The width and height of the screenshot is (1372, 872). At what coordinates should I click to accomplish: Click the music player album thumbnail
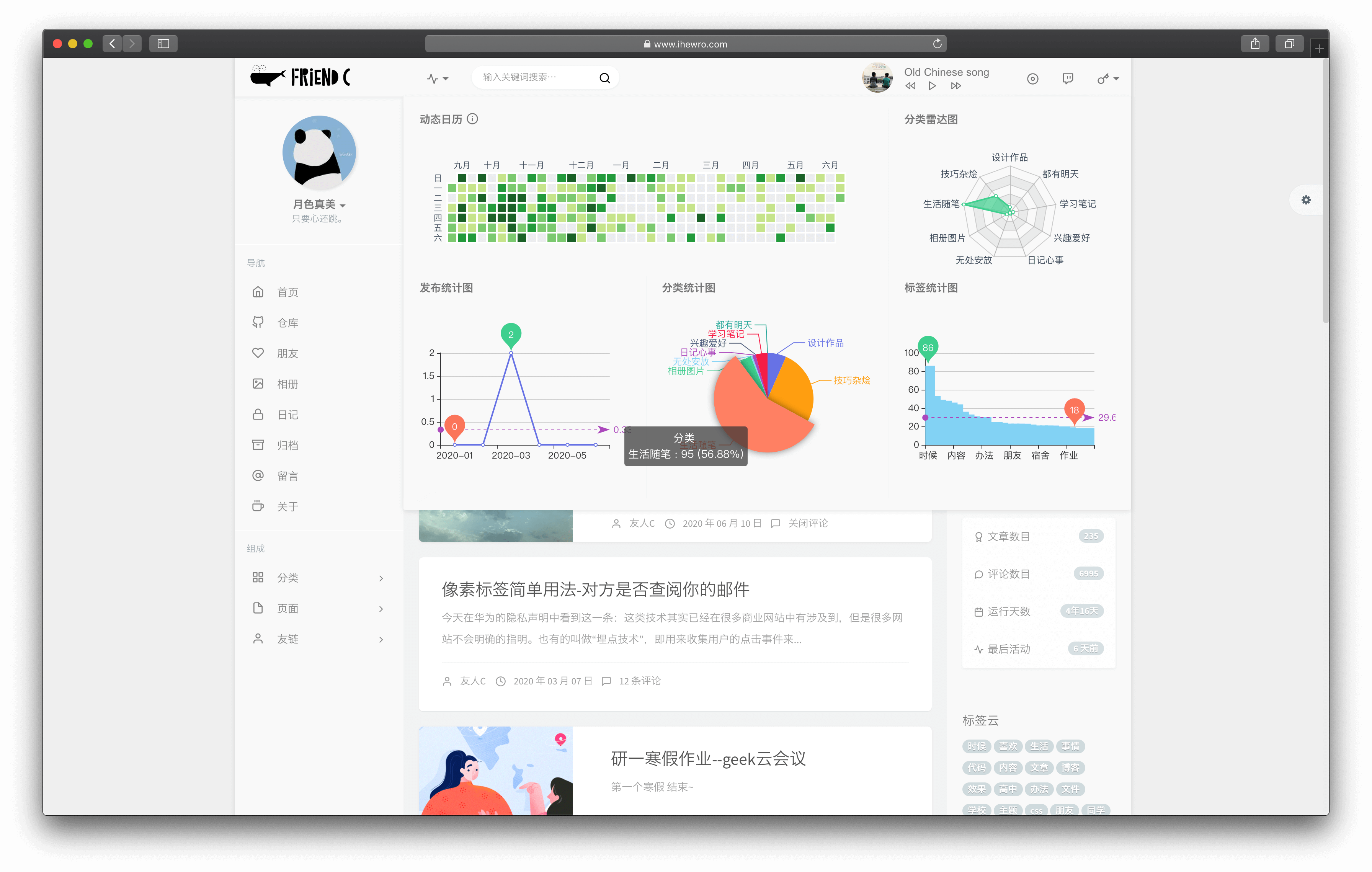point(877,77)
